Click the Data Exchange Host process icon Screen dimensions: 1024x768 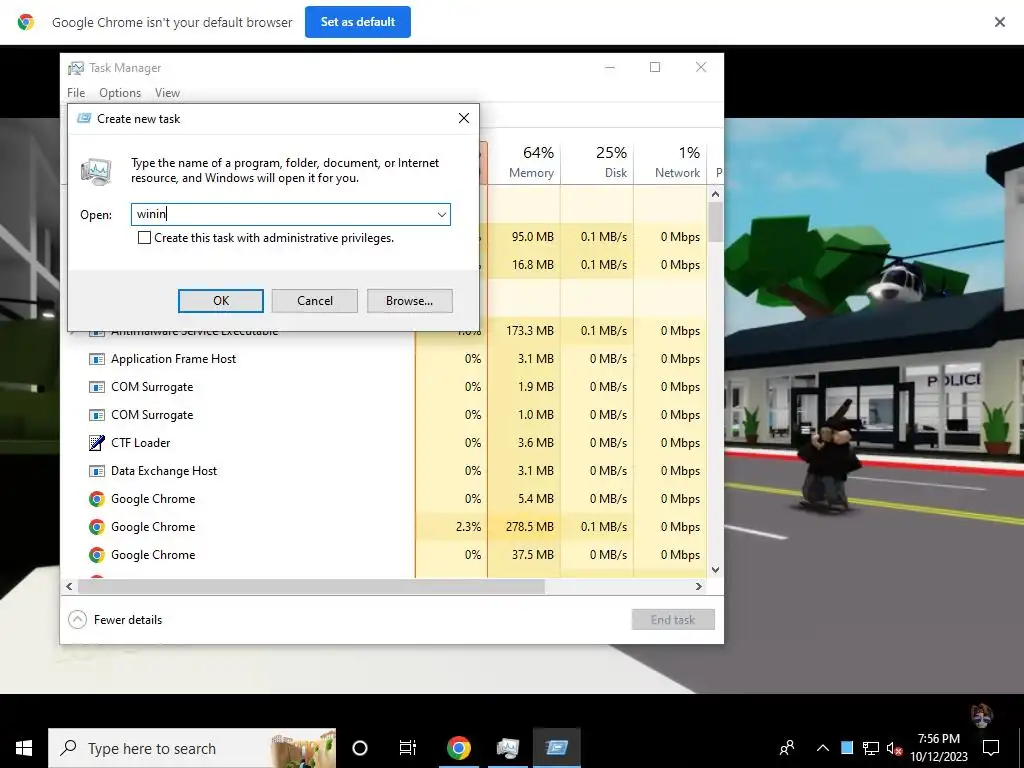(x=97, y=471)
